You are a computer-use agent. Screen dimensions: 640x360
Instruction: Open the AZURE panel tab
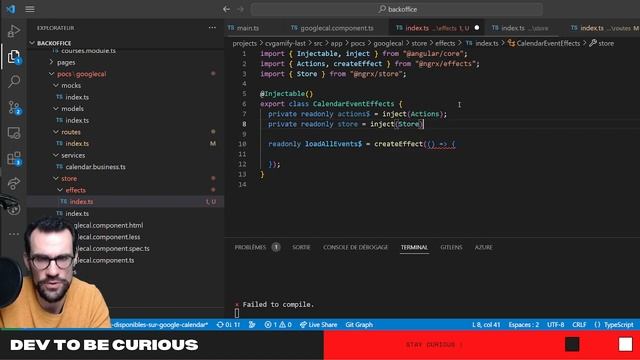click(x=484, y=247)
